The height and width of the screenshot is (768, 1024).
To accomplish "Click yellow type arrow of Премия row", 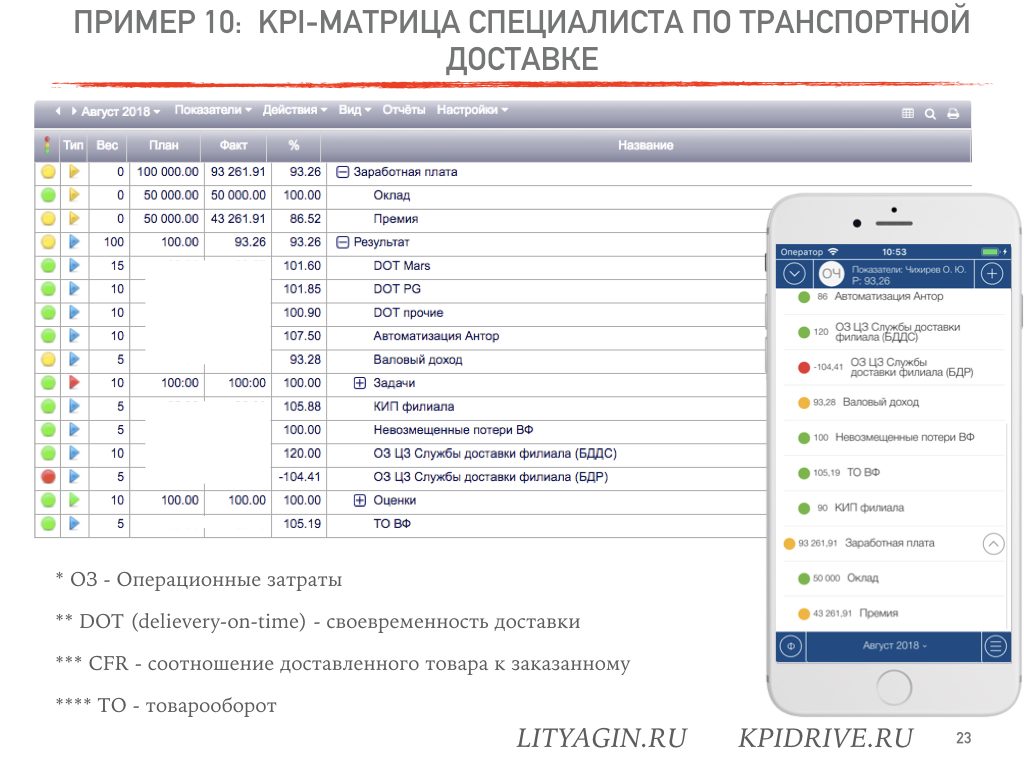I will 74,219.
